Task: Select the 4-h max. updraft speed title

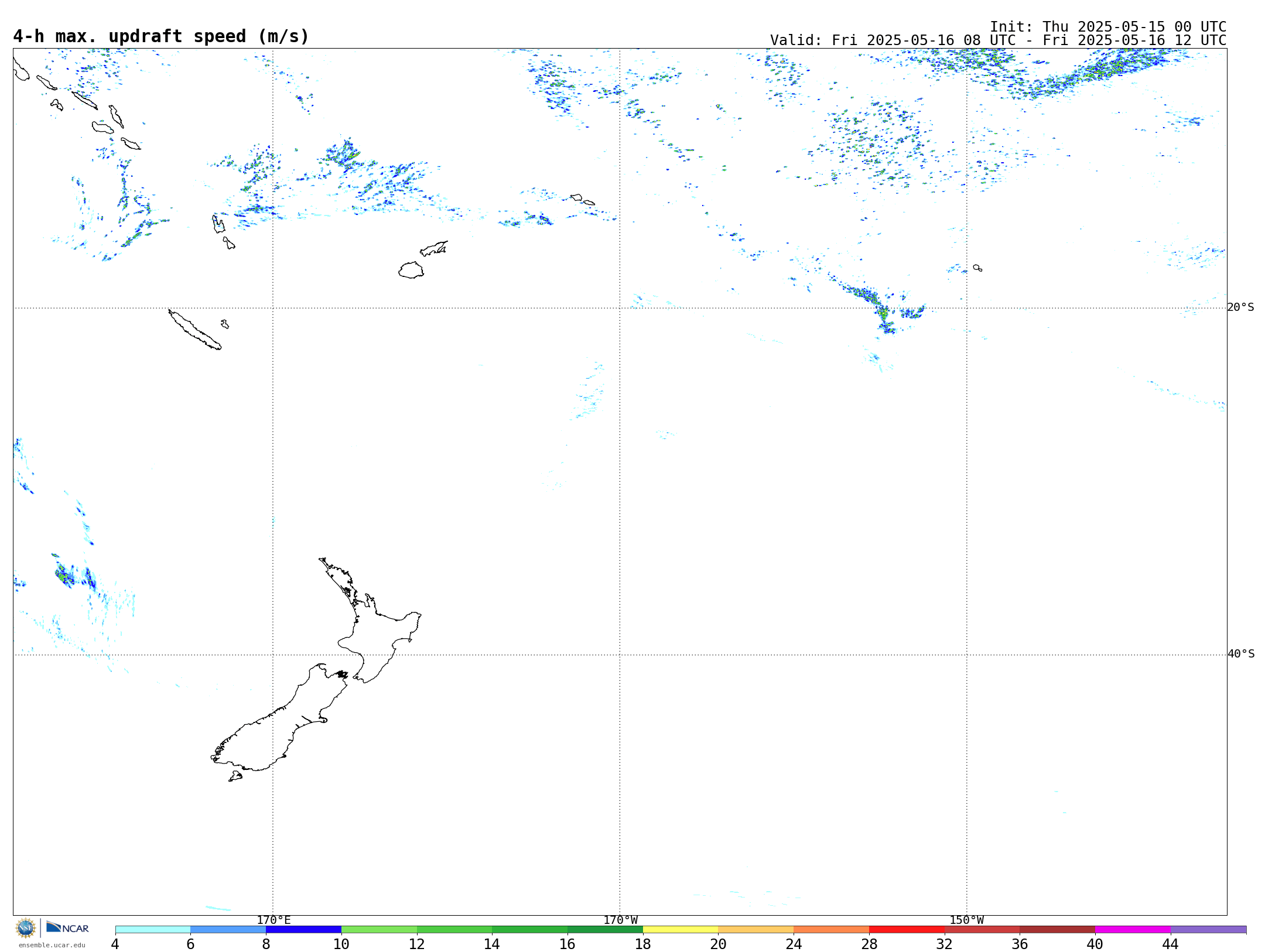Action: (161, 36)
